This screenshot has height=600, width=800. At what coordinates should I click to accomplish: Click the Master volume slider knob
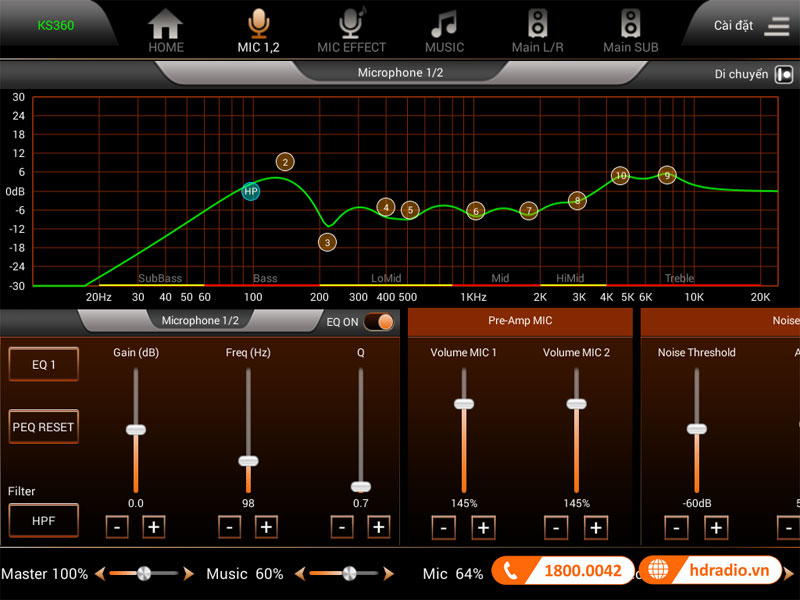[x=144, y=574]
